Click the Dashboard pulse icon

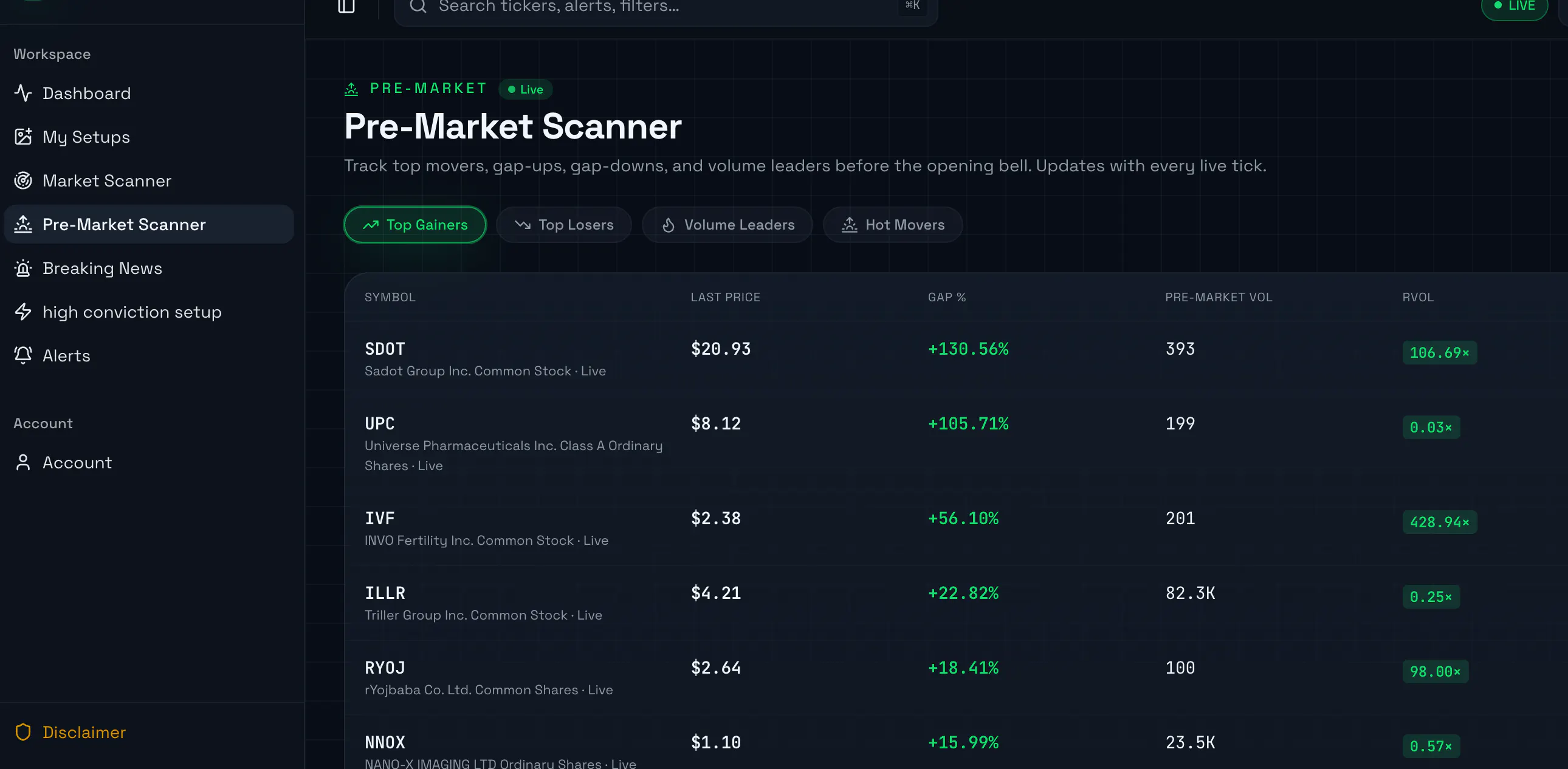[23, 93]
